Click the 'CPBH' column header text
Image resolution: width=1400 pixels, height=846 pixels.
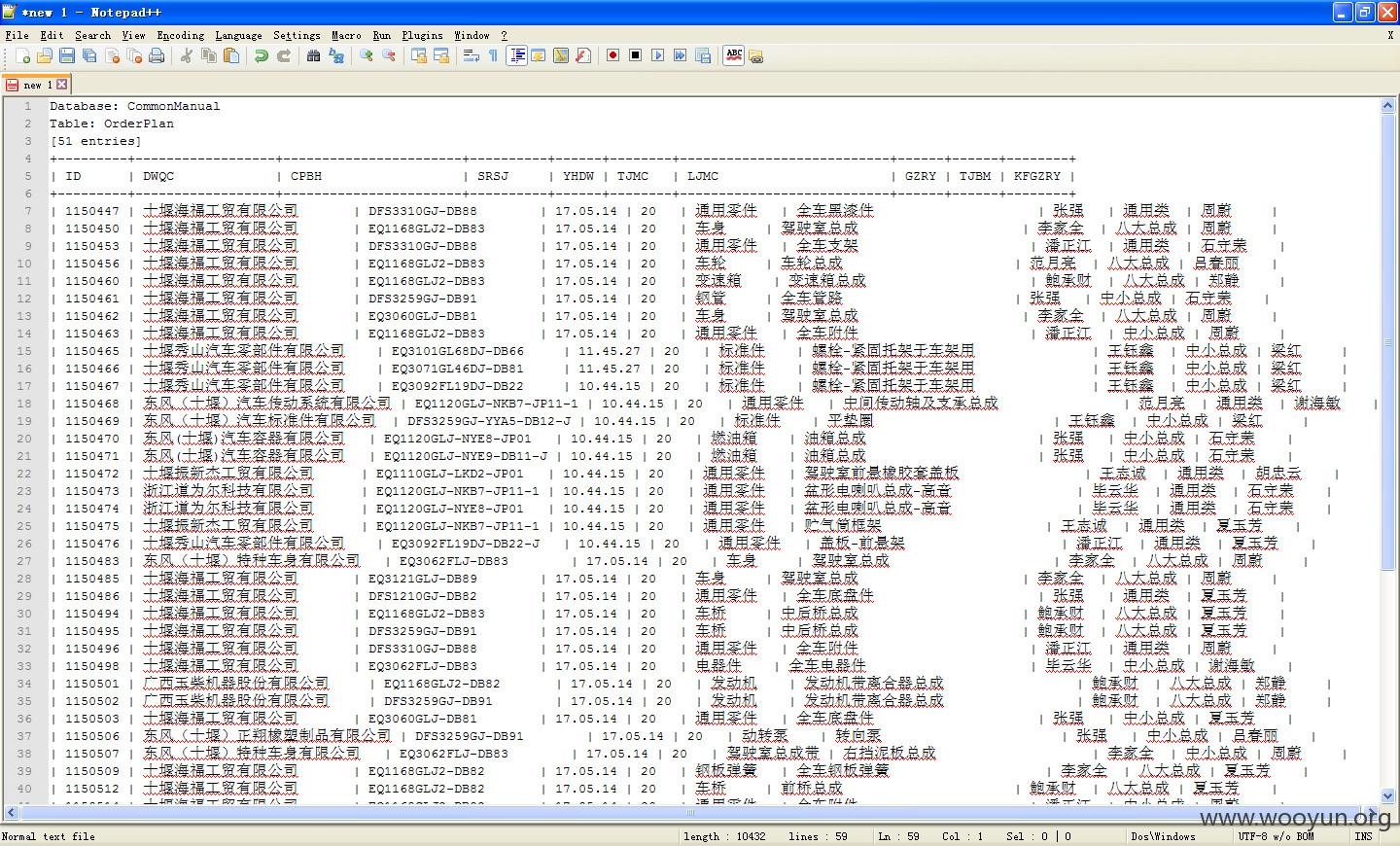tap(306, 176)
